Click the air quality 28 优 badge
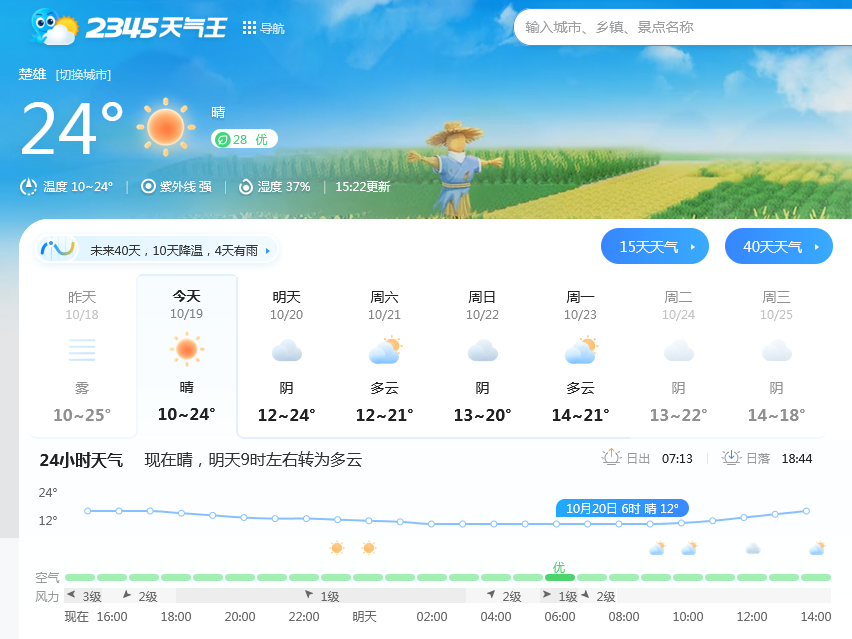This screenshot has width=852, height=639. (x=244, y=139)
